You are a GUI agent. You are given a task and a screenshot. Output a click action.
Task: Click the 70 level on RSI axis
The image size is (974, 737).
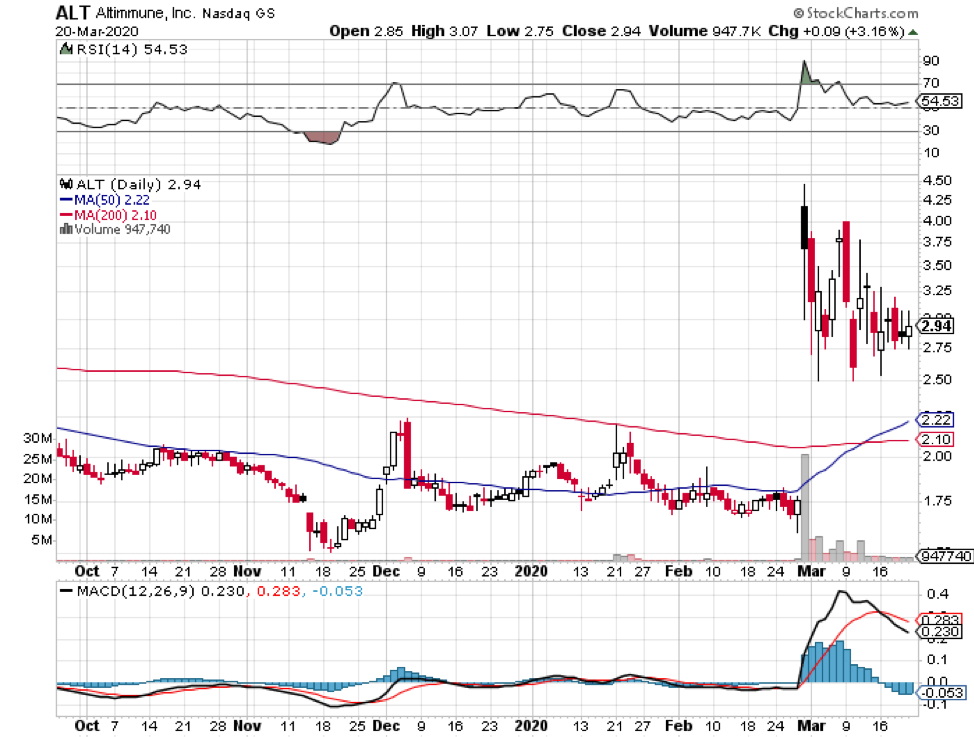[x=931, y=83]
